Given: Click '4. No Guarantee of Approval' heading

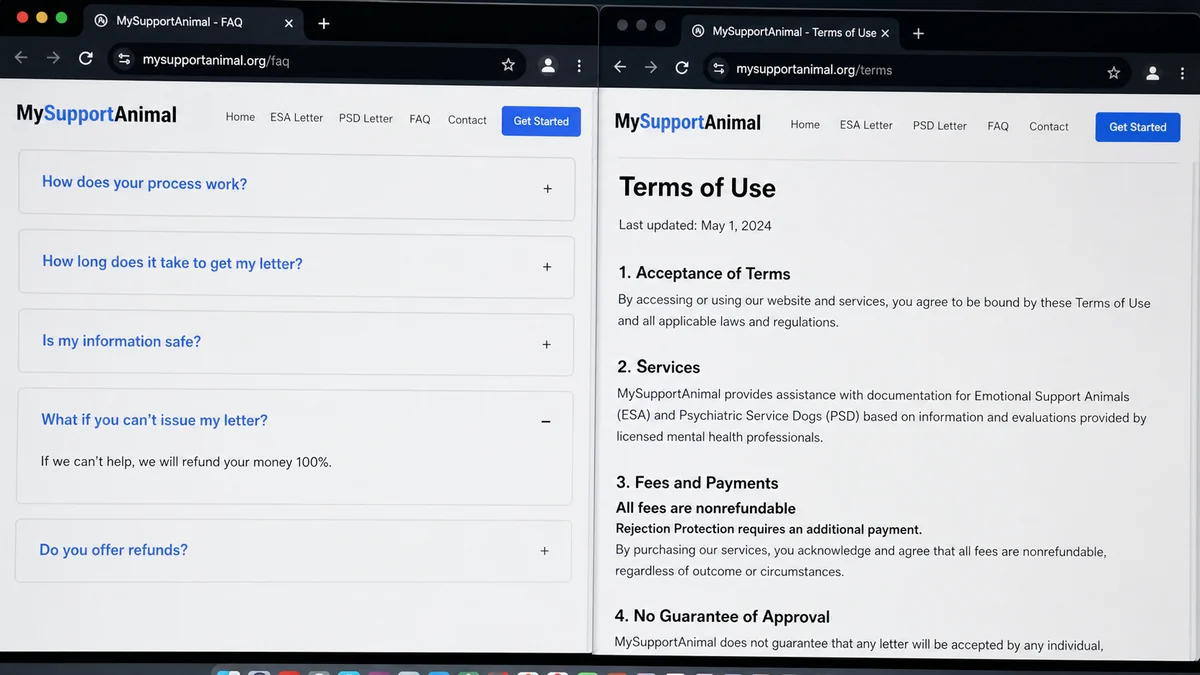Looking at the screenshot, I should (x=722, y=617).
